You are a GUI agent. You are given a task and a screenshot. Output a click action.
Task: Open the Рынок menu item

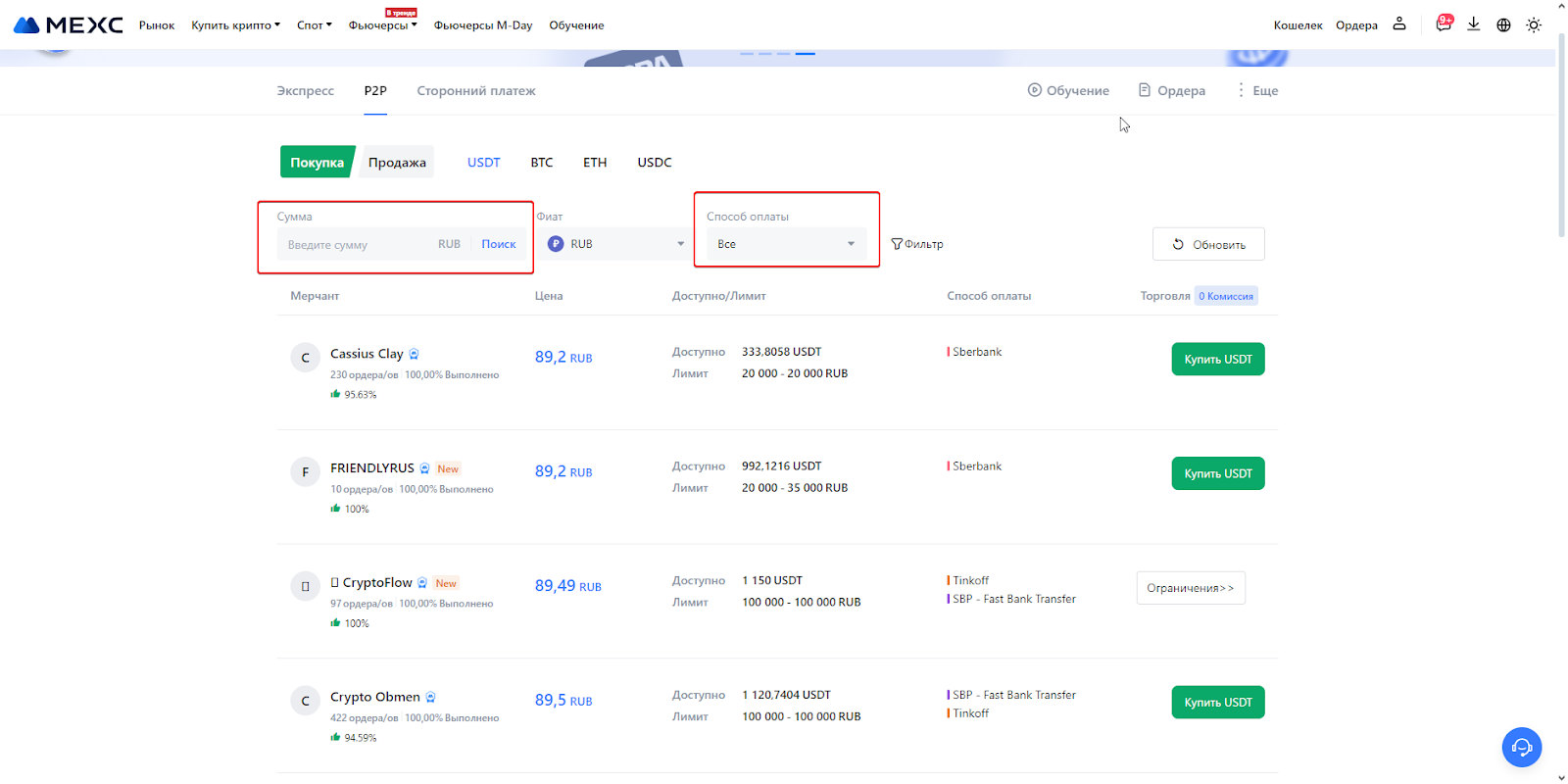point(157,25)
